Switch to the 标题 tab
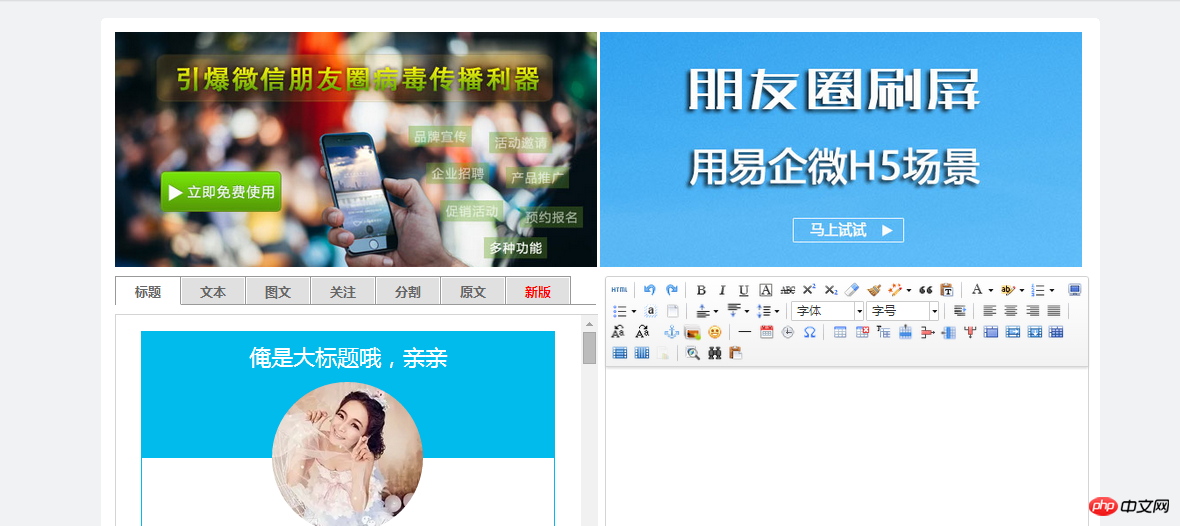 (x=148, y=292)
